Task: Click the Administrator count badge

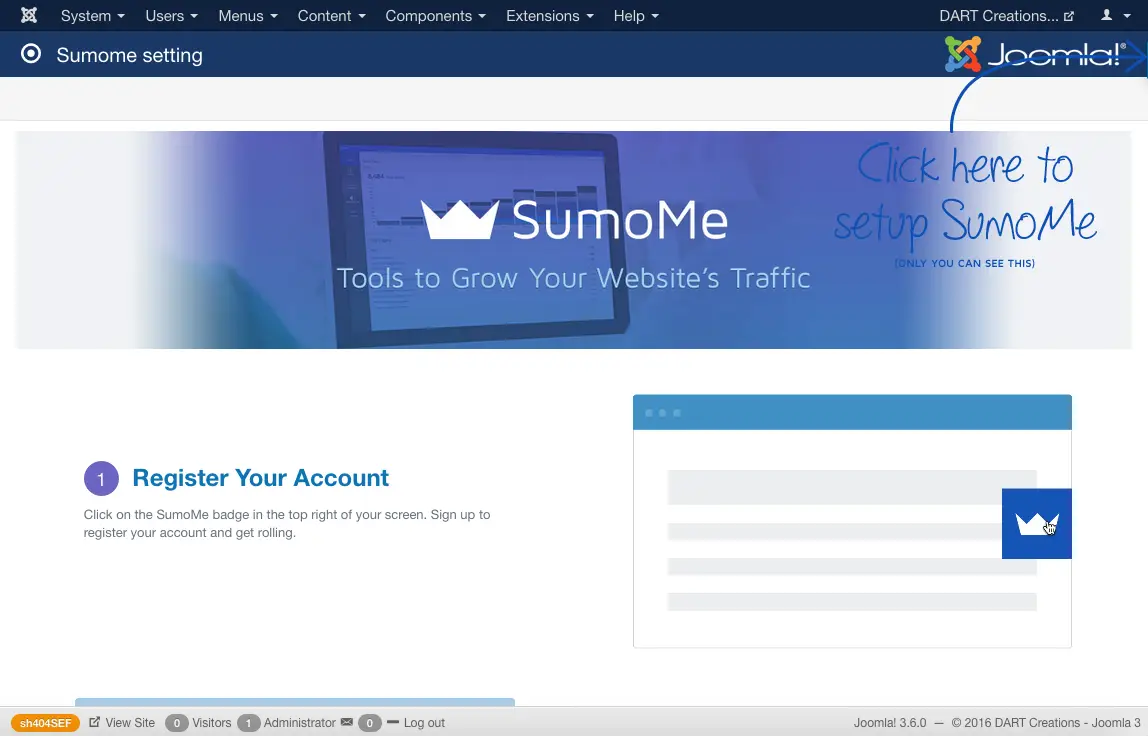Action: tap(248, 723)
